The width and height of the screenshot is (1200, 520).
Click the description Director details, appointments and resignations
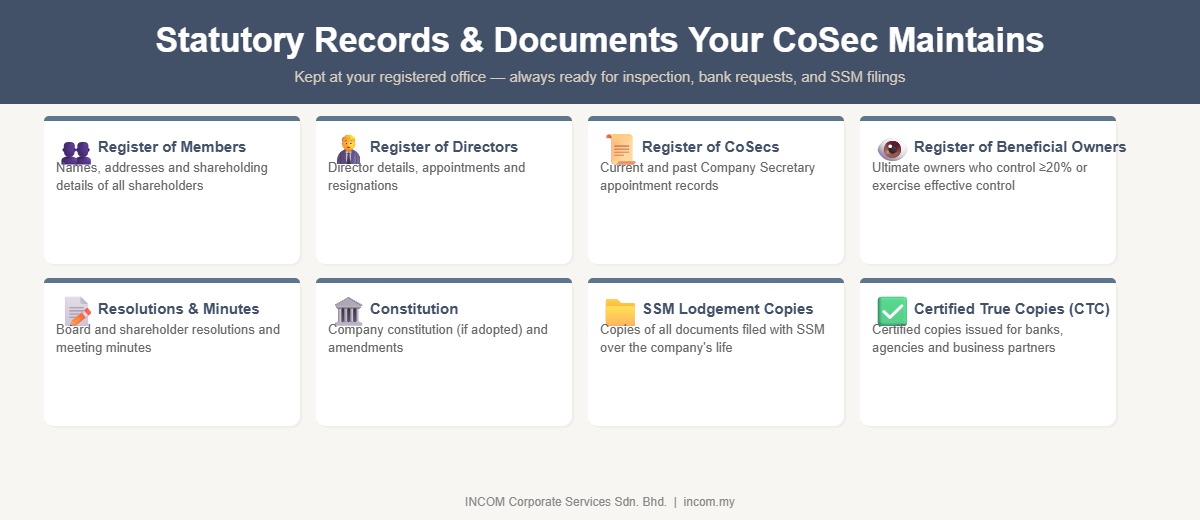click(427, 177)
